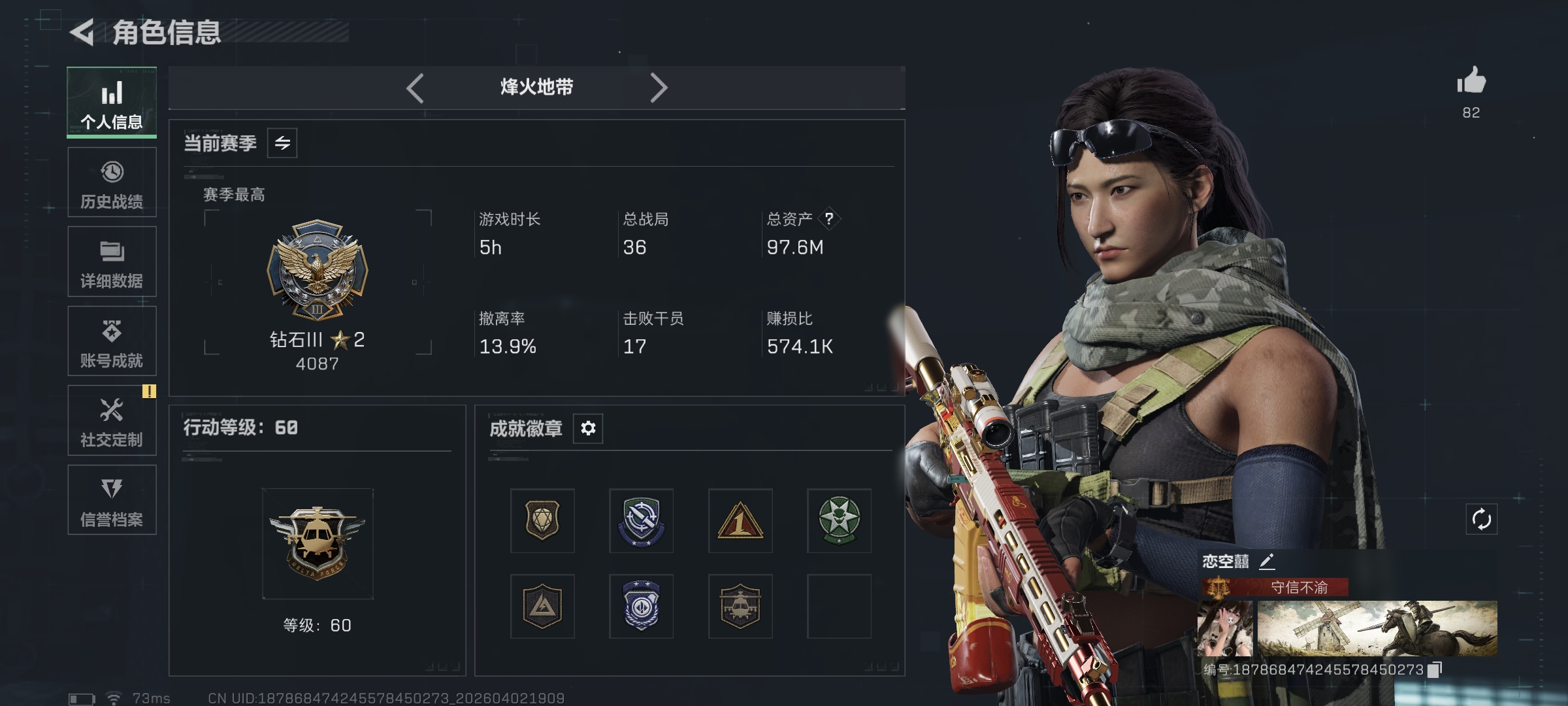Click the 总资产 question mark help icon
This screenshot has height=706, width=1568.
(x=829, y=218)
